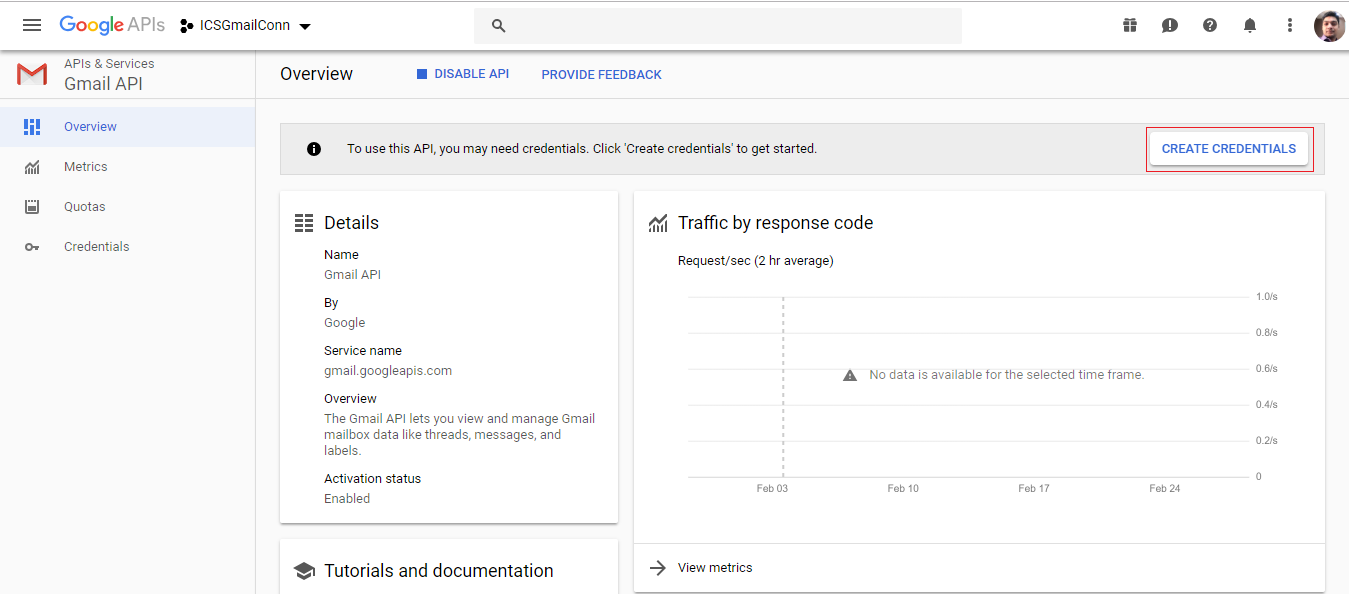Click the Details card grid icon
1349x594 pixels.
pyautogui.click(x=304, y=223)
